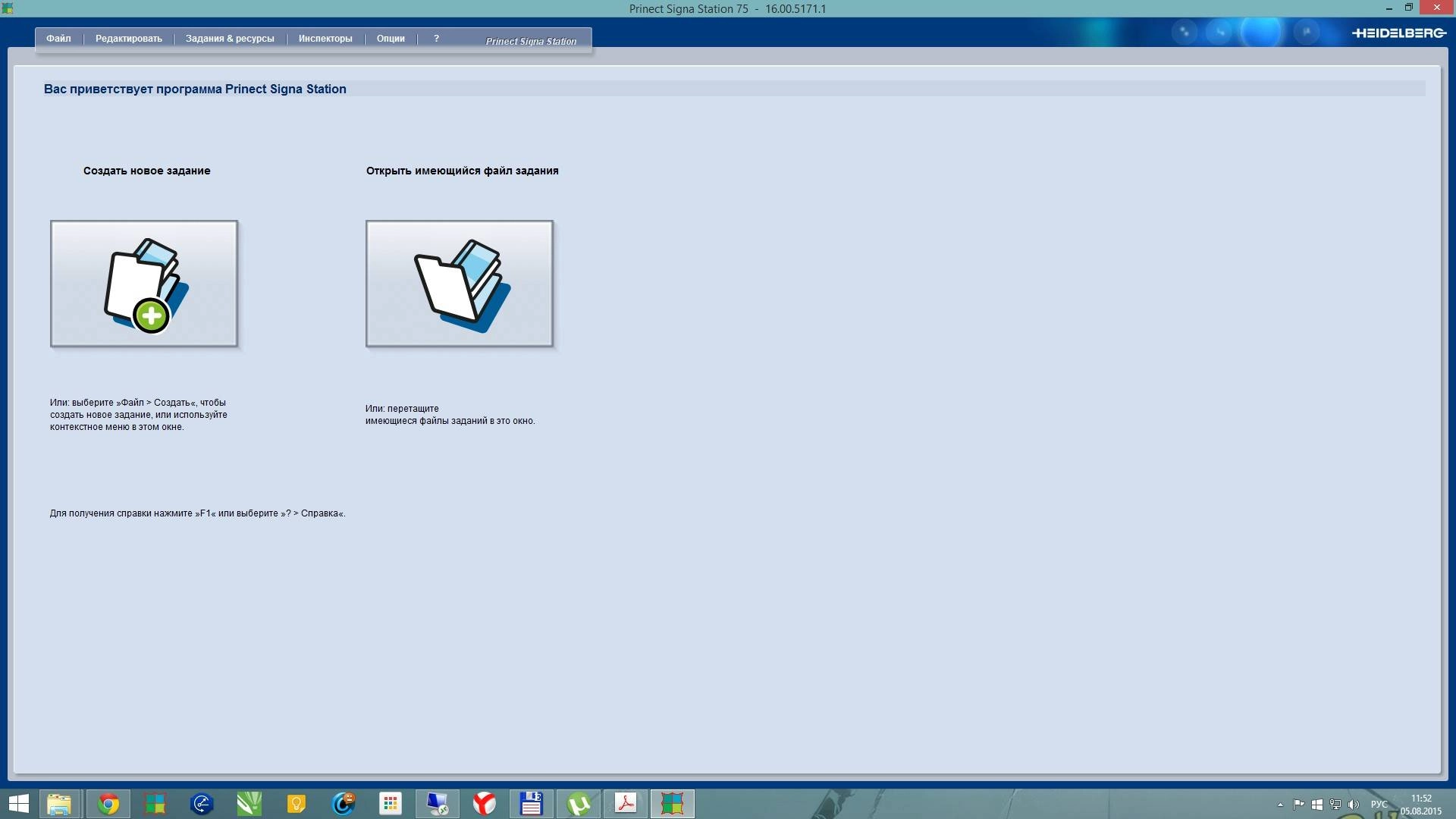Viewport: 1456px width, 819px height.
Task: Launch Google Chrome from taskbar
Action: pyautogui.click(x=108, y=804)
